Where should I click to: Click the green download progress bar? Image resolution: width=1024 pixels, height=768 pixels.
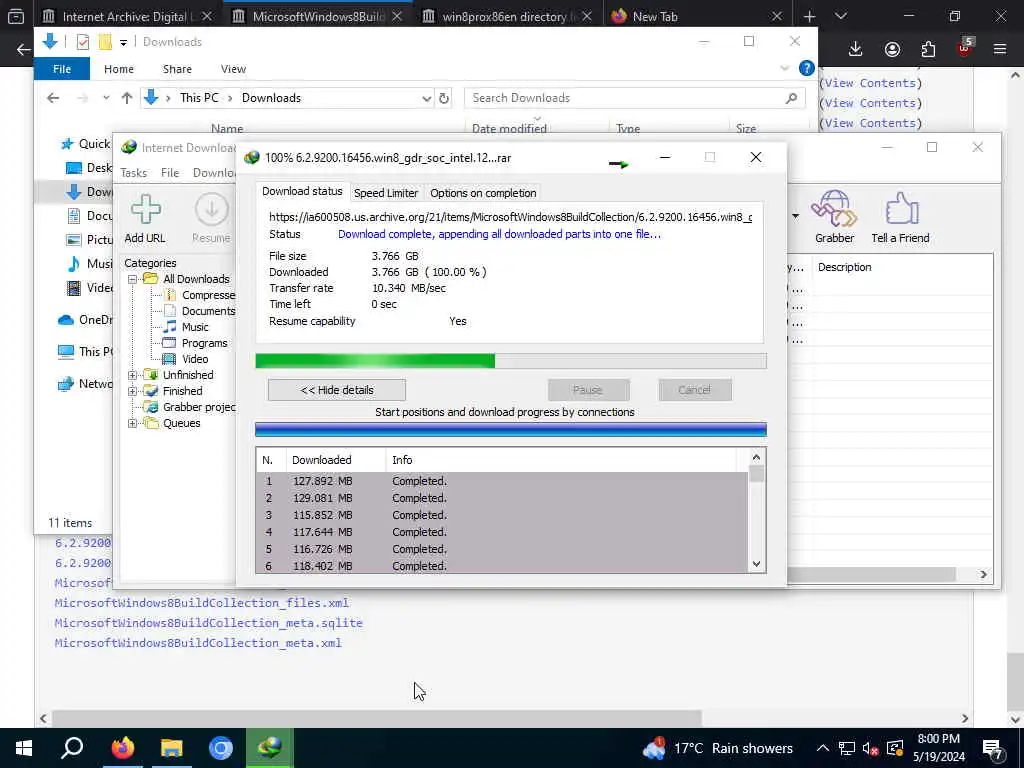pos(511,361)
